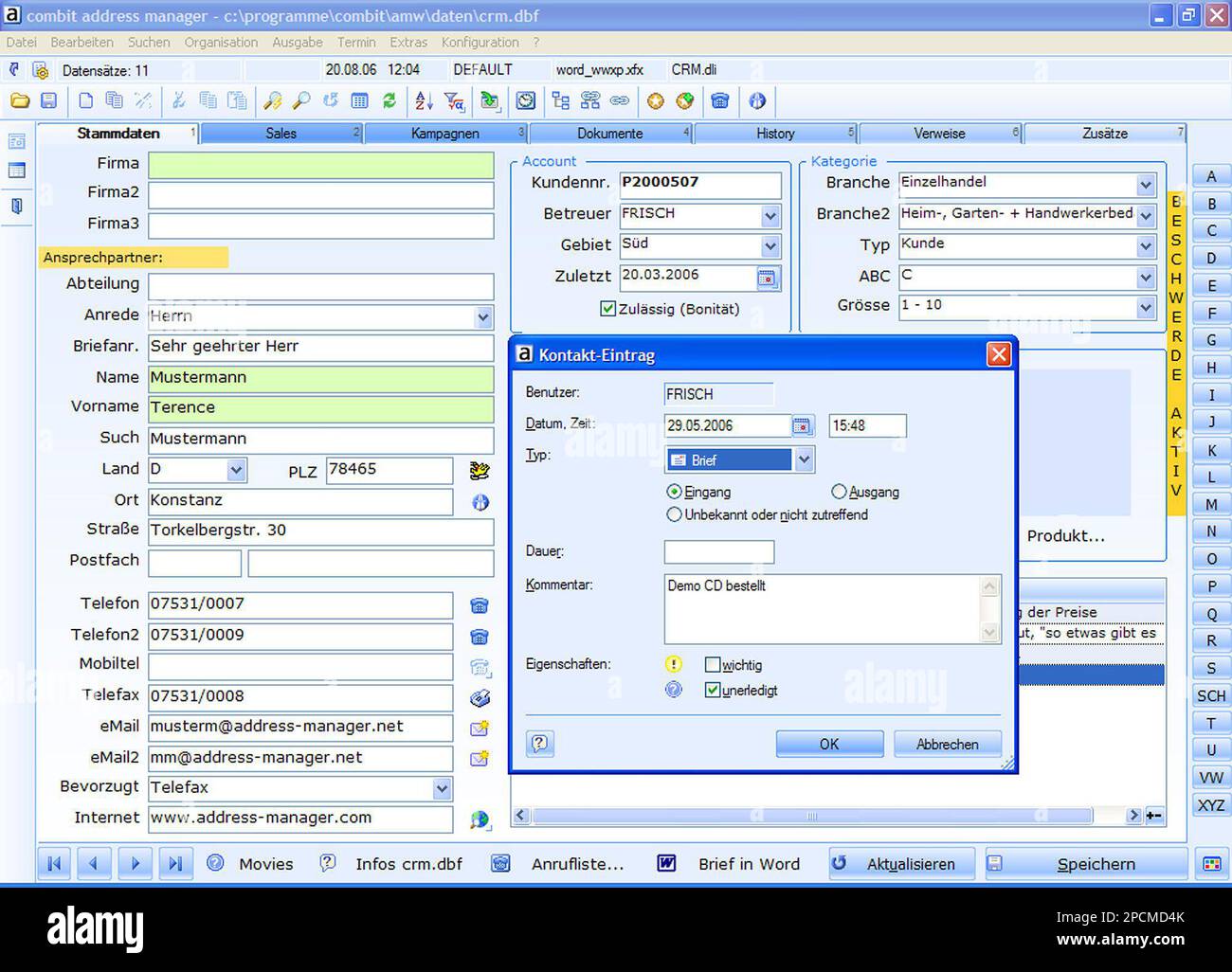Viewport: 1232px width, 972px height.
Task: Select the Eingang radio button
Action: (x=674, y=492)
